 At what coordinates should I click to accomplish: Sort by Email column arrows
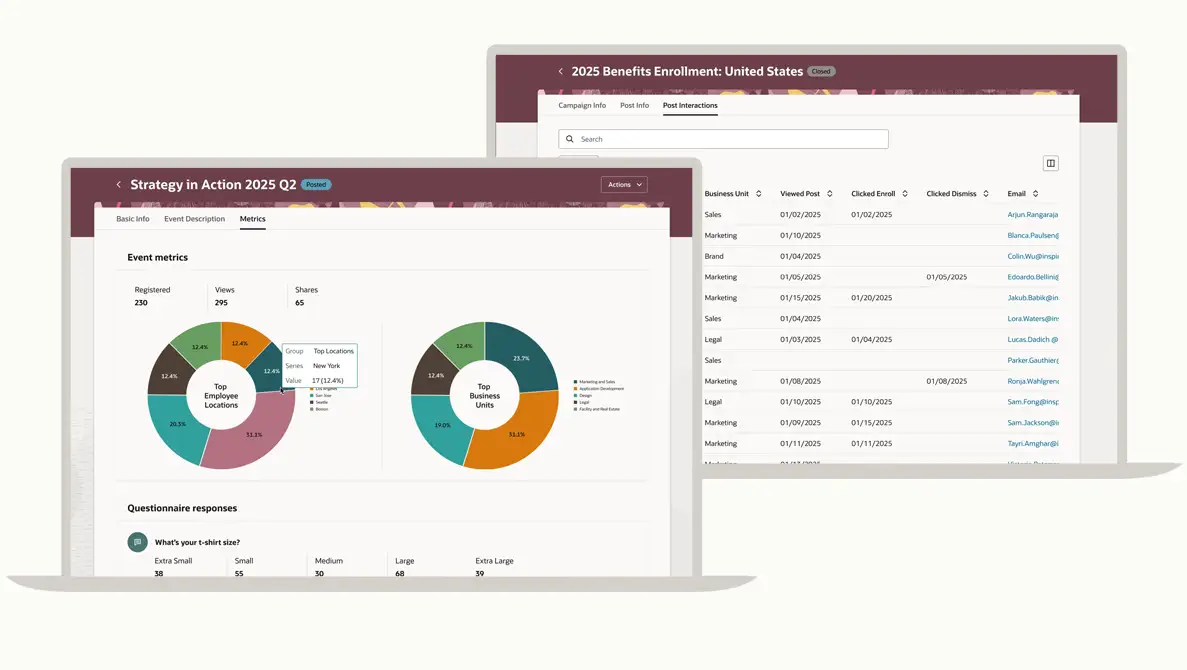(1035, 194)
